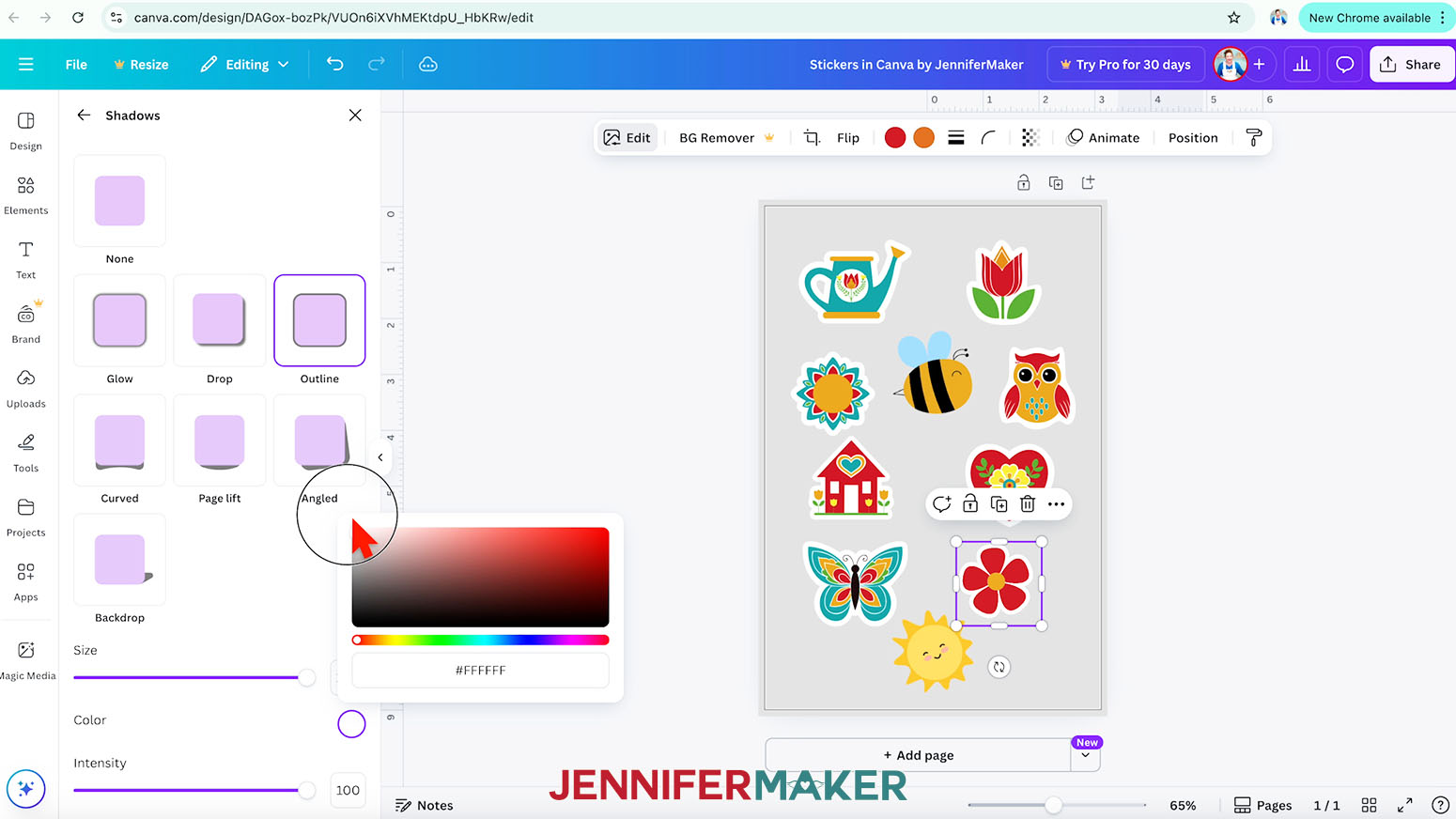1456x819 pixels.
Task: Click the Resize menu item
Action: coord(141,64)
